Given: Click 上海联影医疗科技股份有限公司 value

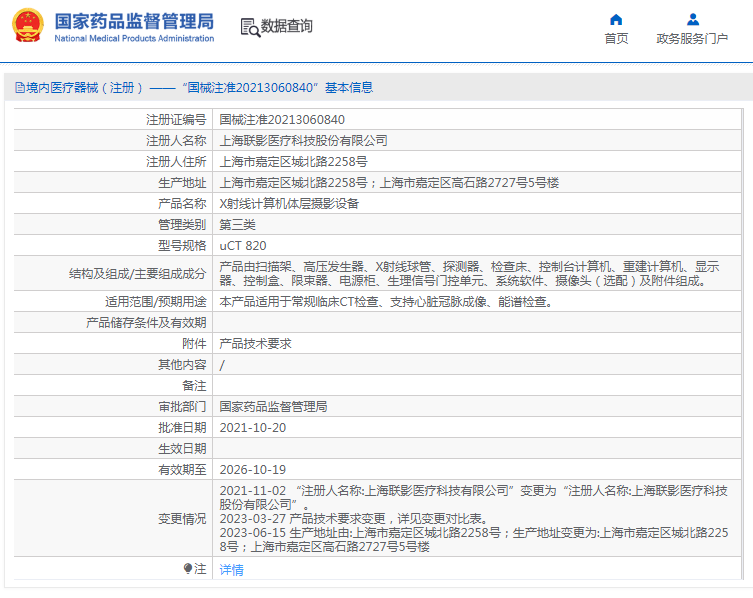Looking at the screenshot, I should [304, 141].
